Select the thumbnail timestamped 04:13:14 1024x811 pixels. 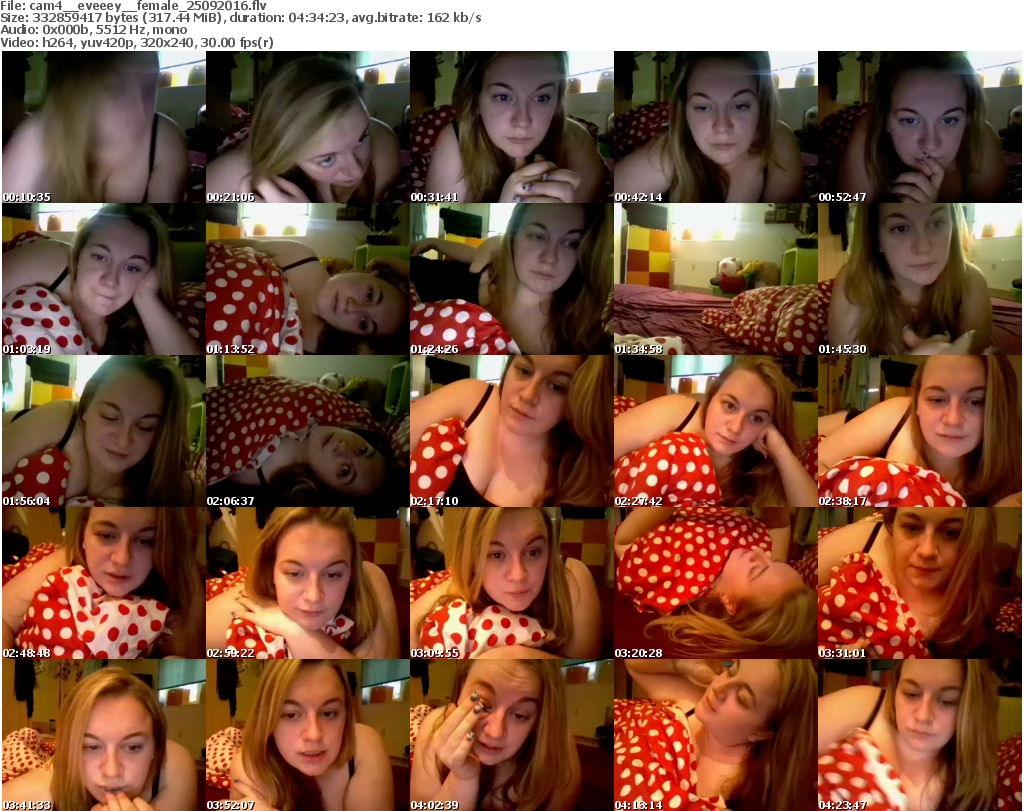716,735
